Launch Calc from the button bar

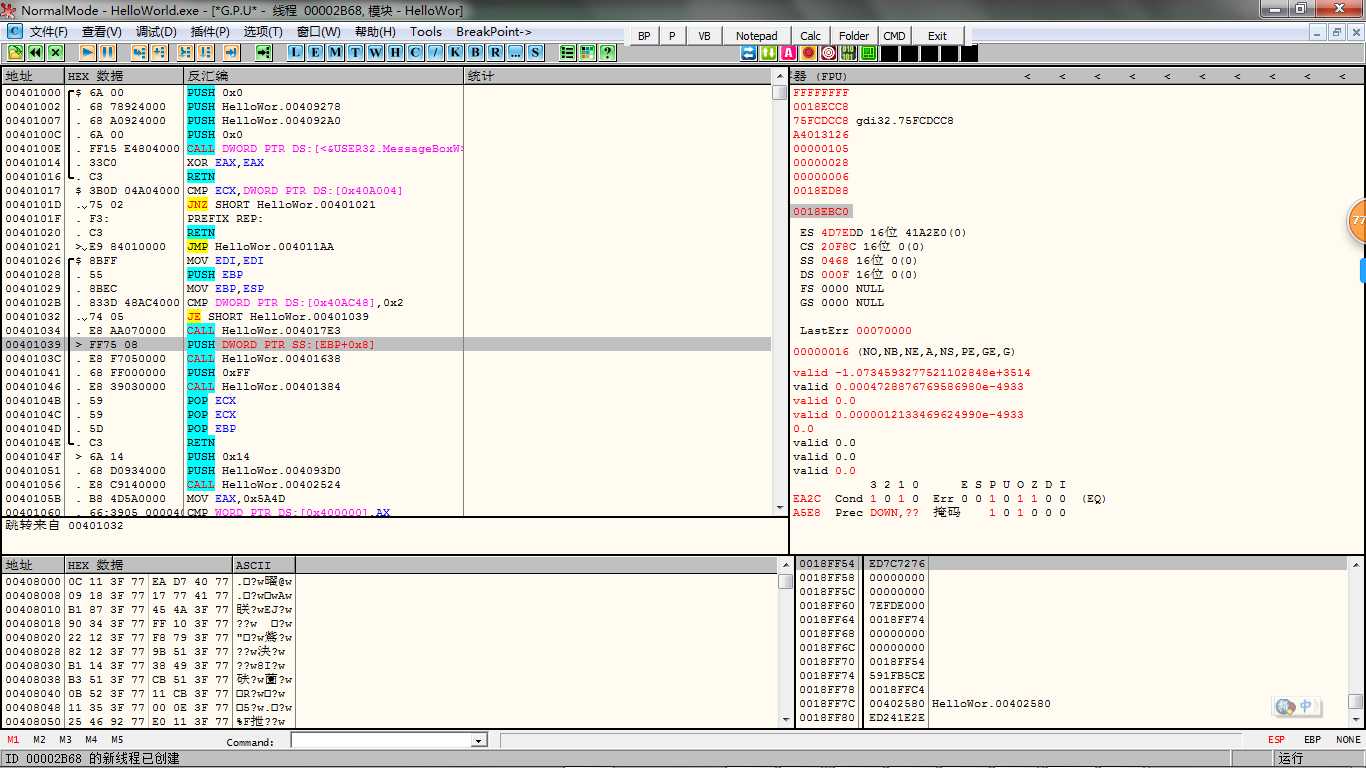click(811, 36)
